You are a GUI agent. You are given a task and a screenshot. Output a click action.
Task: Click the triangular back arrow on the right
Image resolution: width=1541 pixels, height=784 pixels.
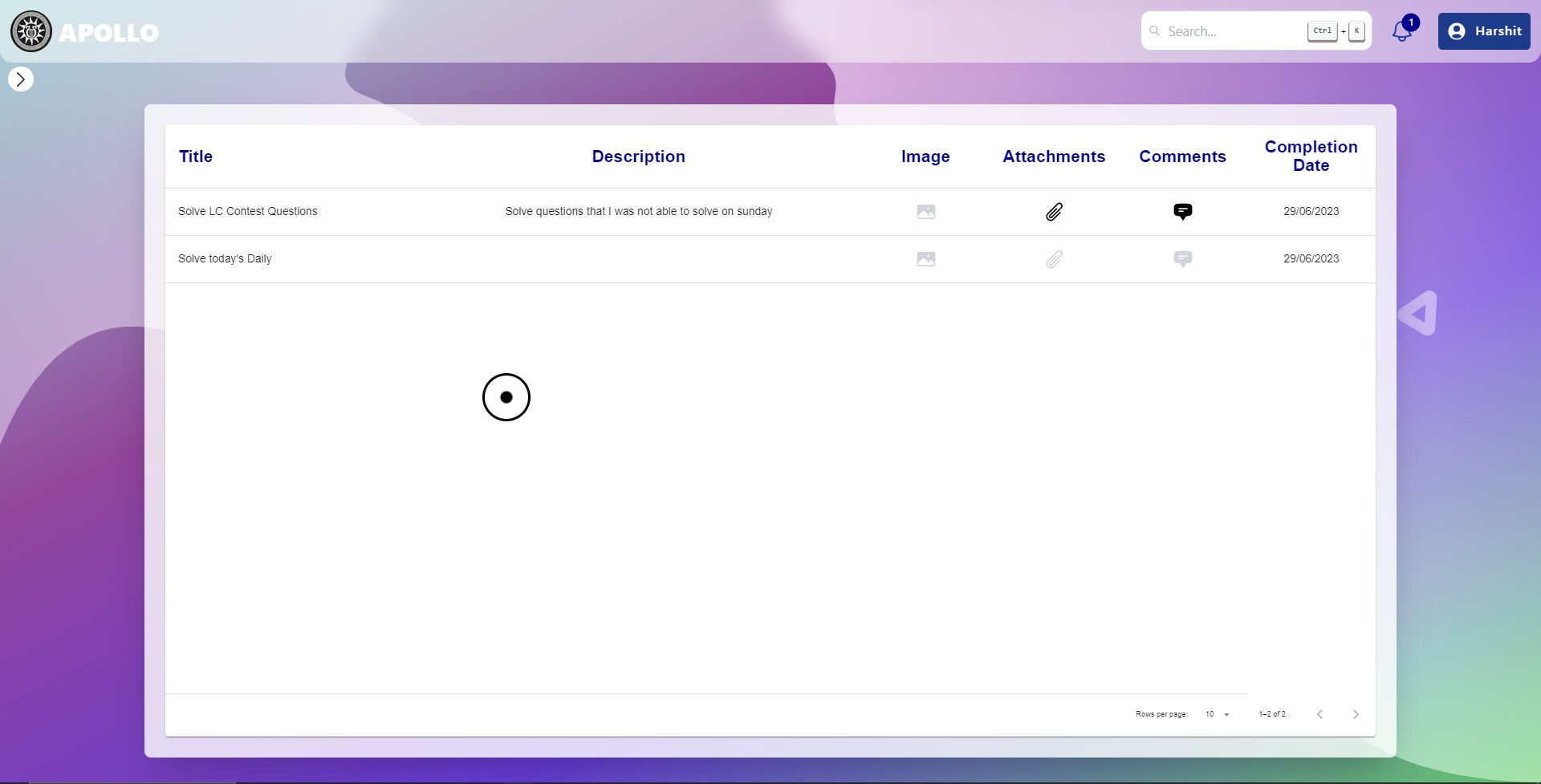pyautogui.click(x=1419, y=313)
